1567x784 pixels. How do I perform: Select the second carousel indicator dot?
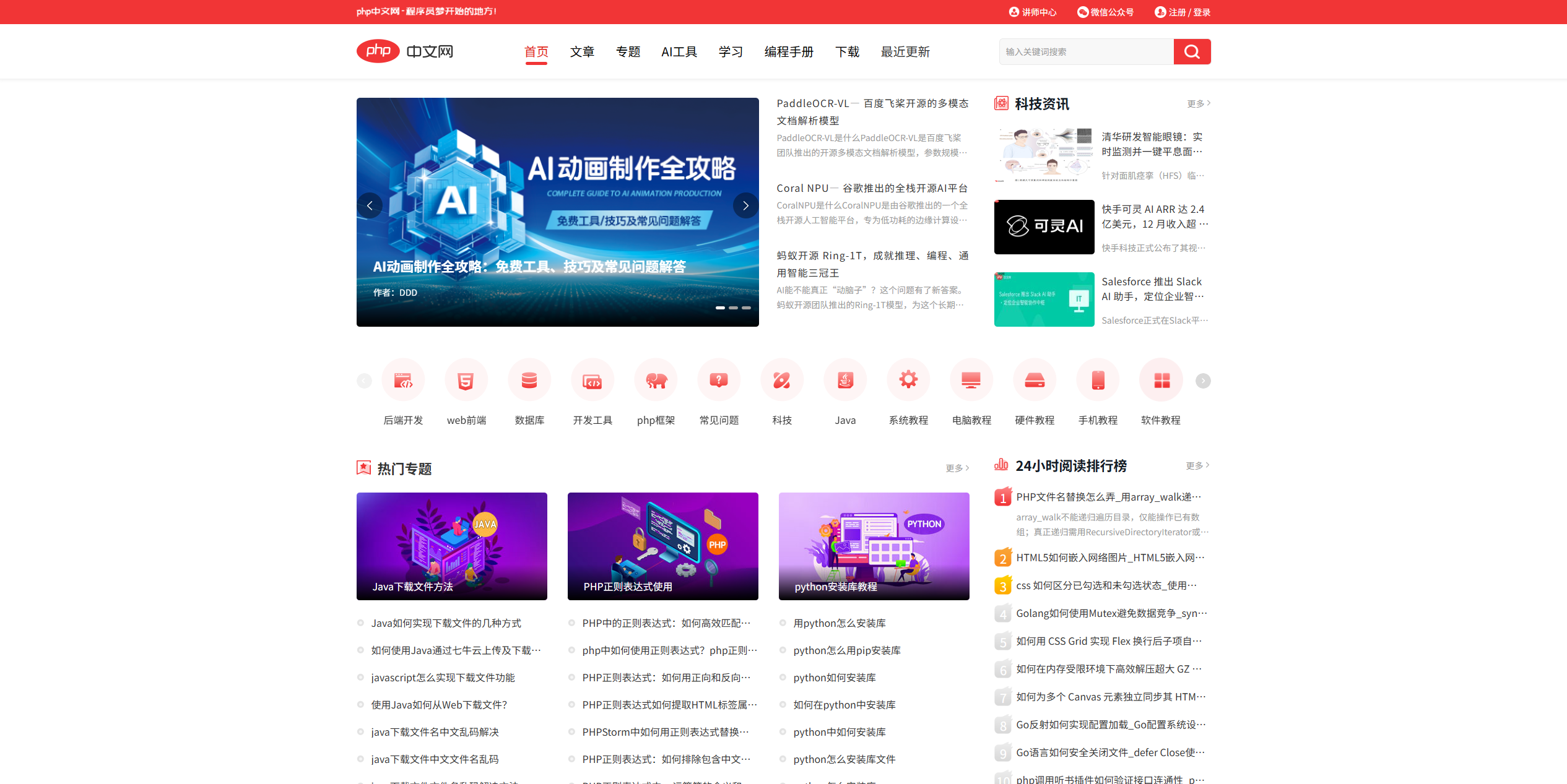[x=733, y=308]
